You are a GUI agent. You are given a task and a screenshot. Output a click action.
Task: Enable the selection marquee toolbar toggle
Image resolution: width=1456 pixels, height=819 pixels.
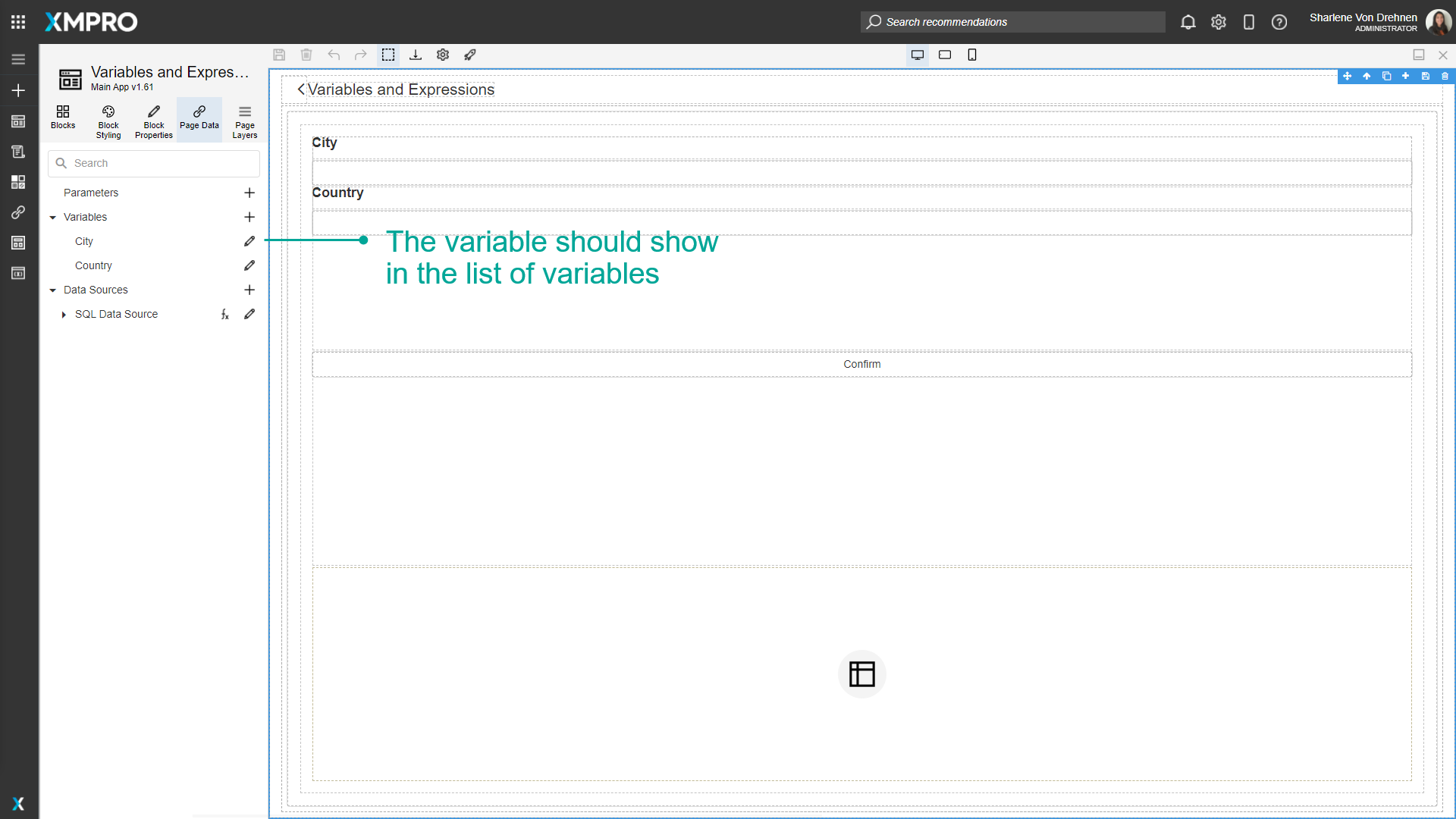[388, 55]
